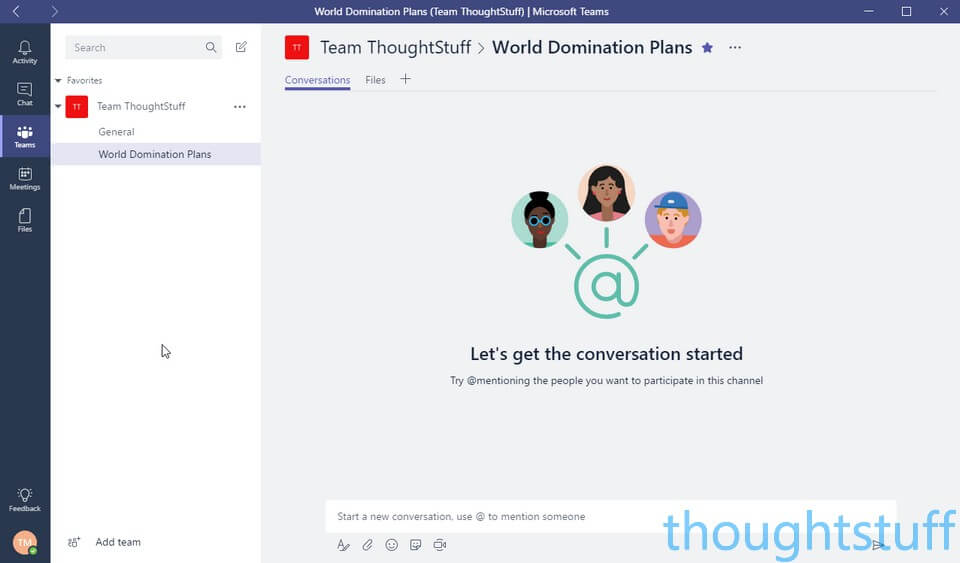Start a video meeting from compose bar
Screen dimensions: 960x563
pyautogui.click(x=439, y=545)
